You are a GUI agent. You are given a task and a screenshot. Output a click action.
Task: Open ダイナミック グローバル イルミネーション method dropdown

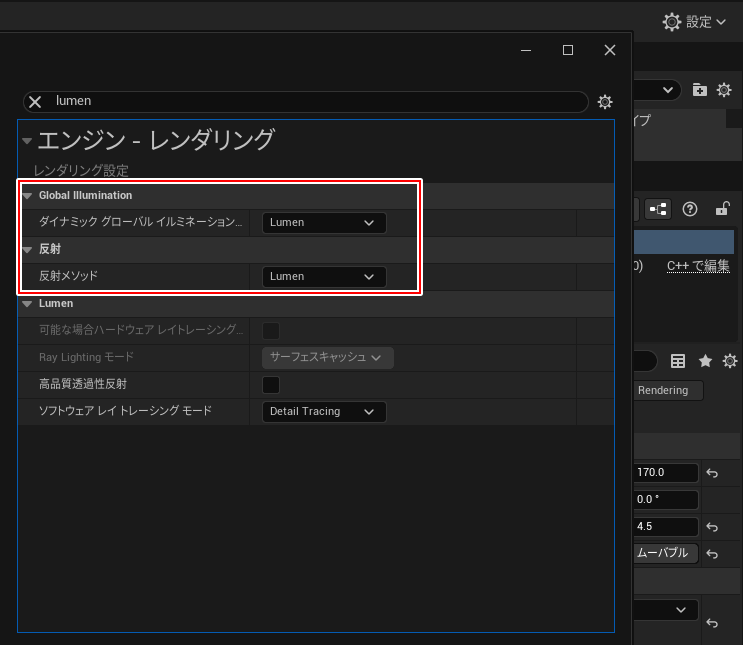click(323, 223)
